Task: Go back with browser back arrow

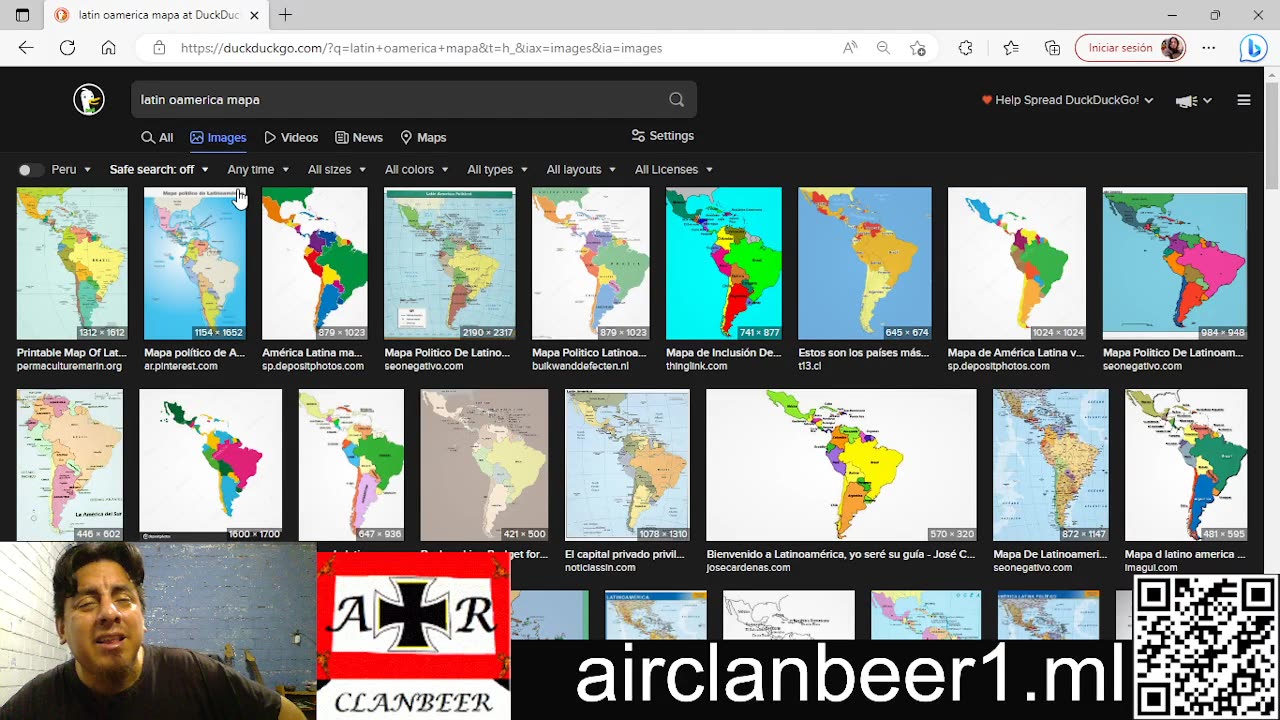Action: [26, 48]
